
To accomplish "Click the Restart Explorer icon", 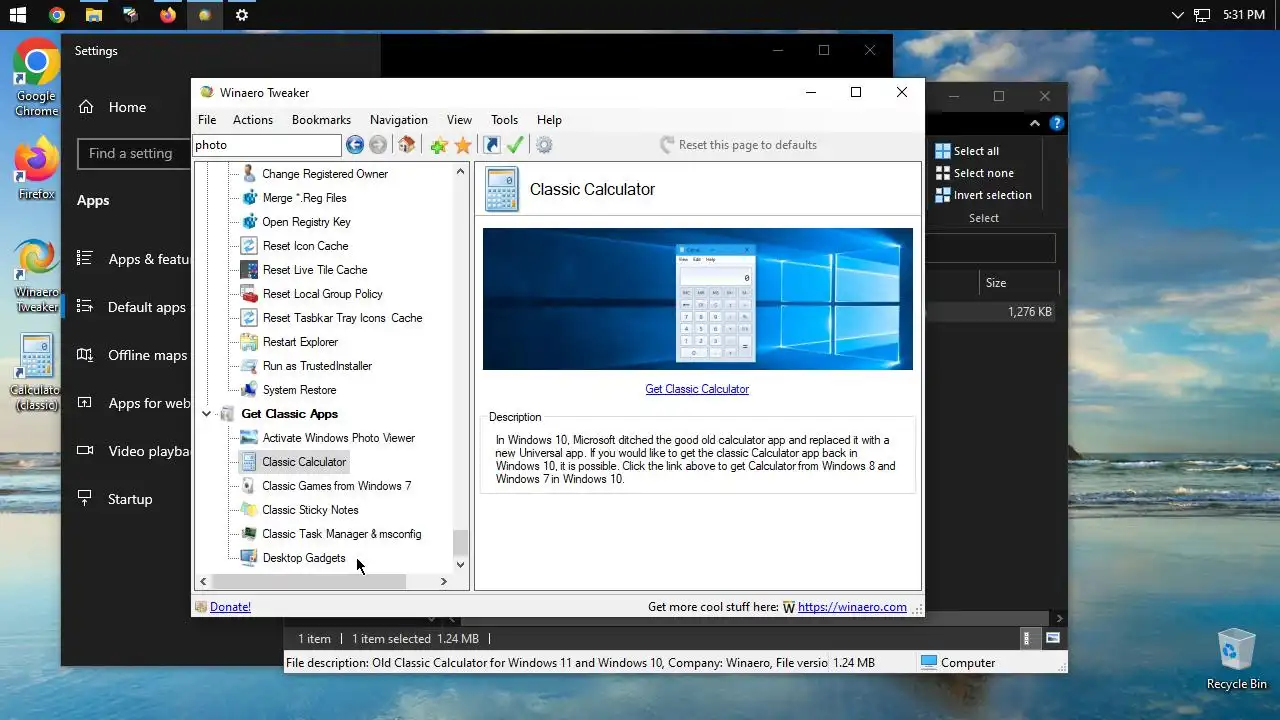I will point(249,342).
